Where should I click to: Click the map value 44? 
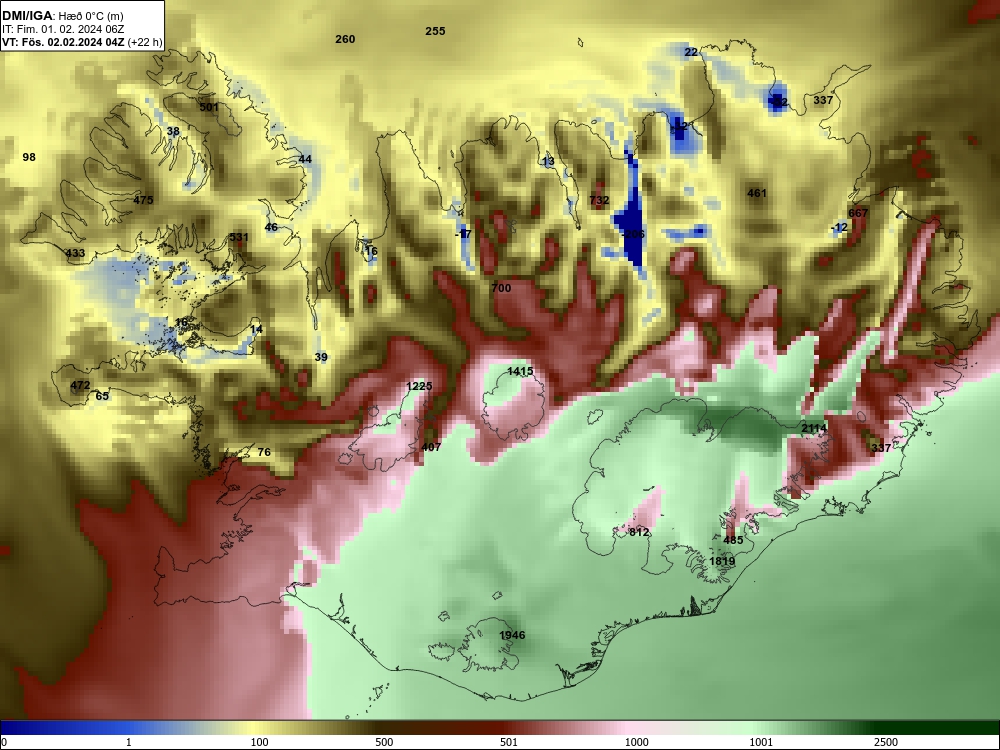coord(305,159)
